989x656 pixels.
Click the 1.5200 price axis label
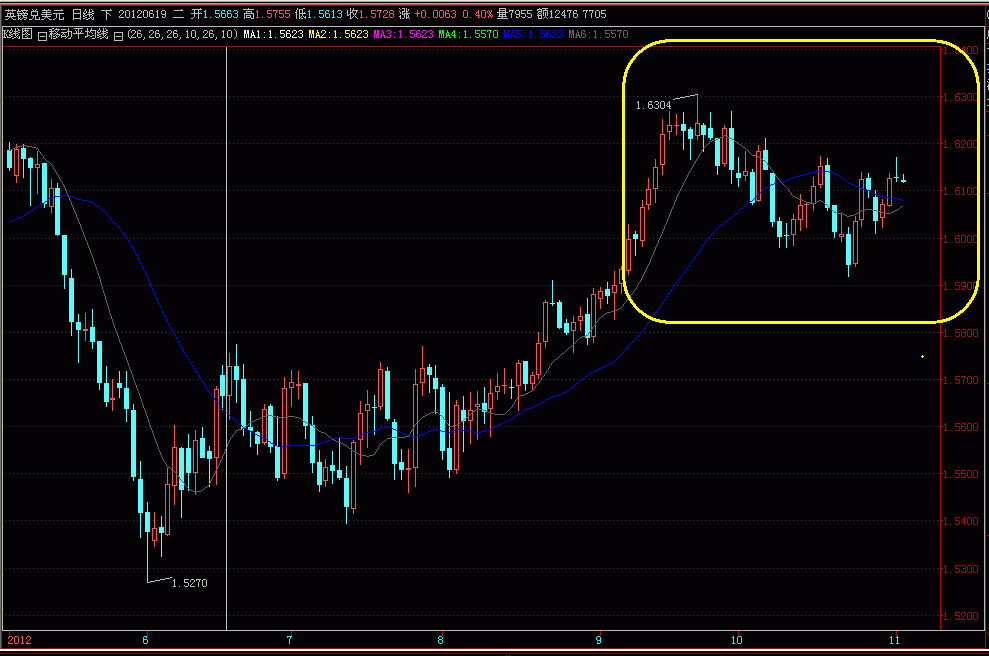click(x=960, y=616)
